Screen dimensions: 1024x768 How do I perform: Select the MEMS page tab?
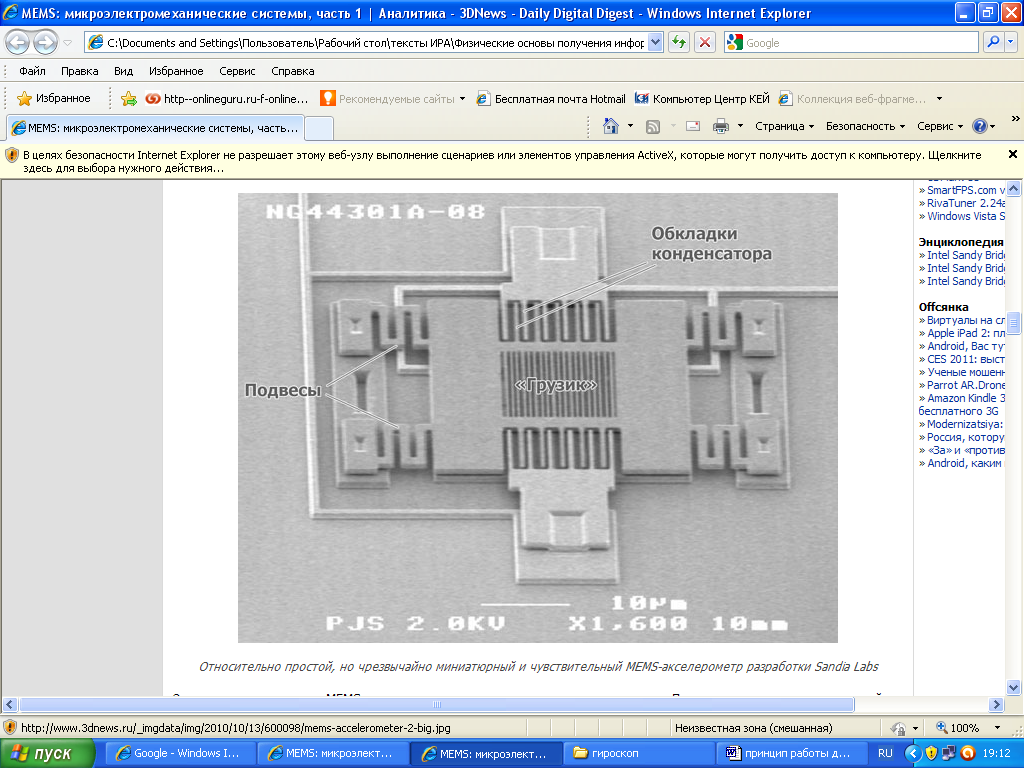coord(155,128)
